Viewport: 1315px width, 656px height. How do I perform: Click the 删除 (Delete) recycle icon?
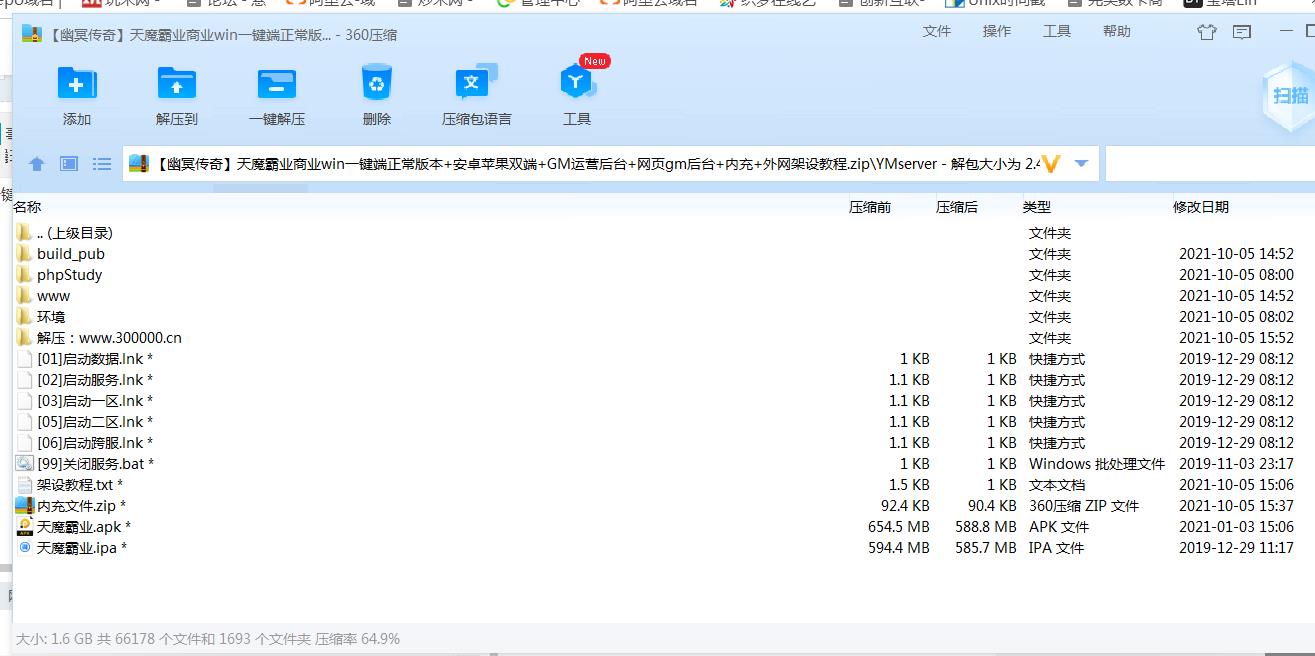tap(377, 85)
